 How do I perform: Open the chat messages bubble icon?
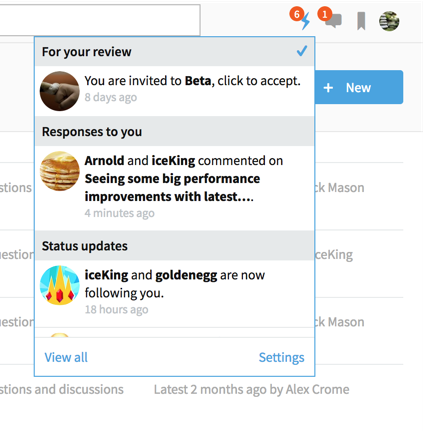tap(334, 21)
